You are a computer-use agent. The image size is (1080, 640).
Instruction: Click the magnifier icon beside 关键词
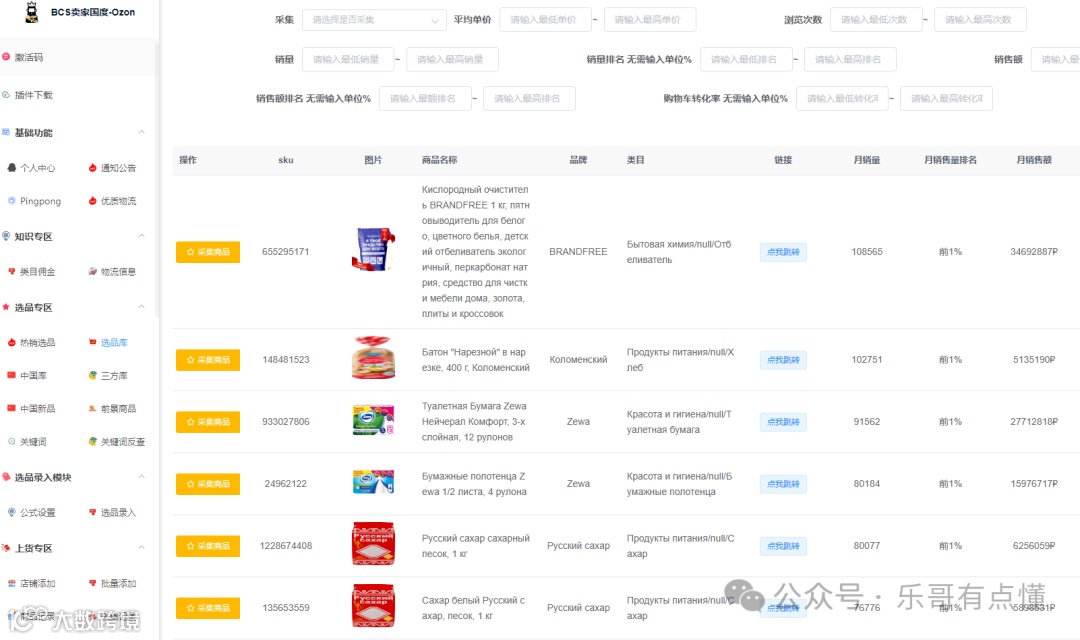tap(12, 442)
